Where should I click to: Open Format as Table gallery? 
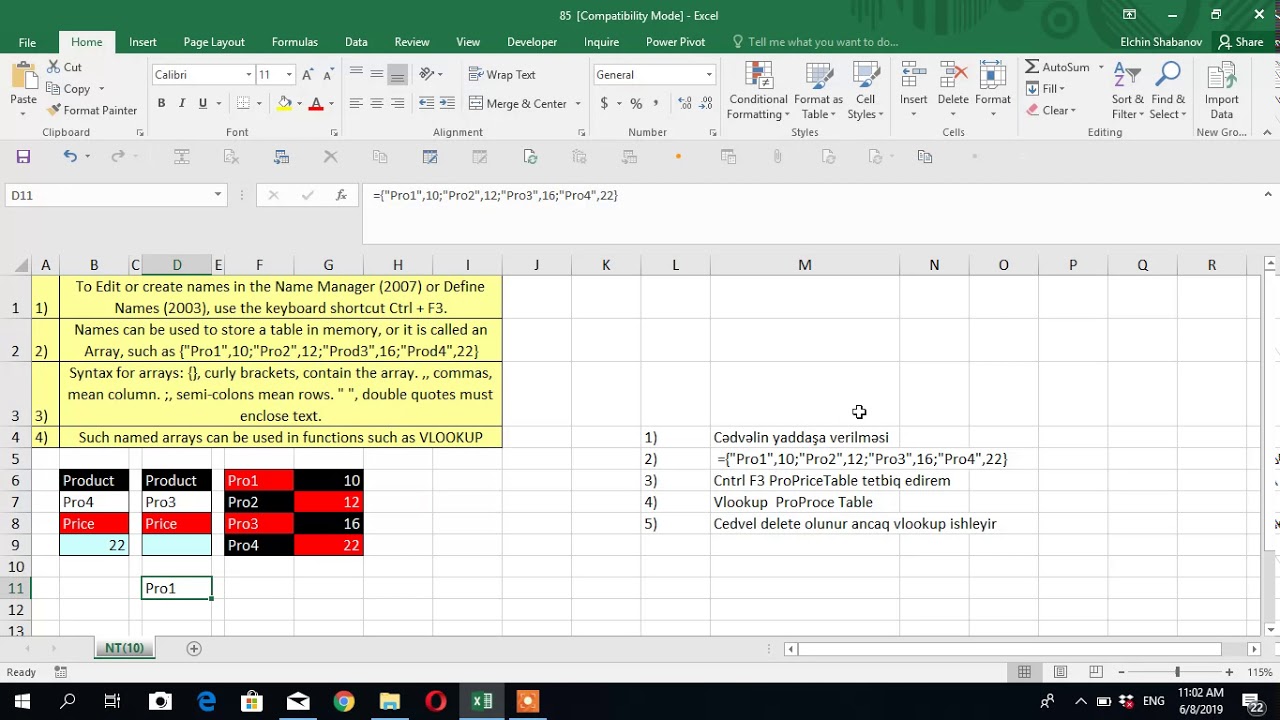[818, 91]
